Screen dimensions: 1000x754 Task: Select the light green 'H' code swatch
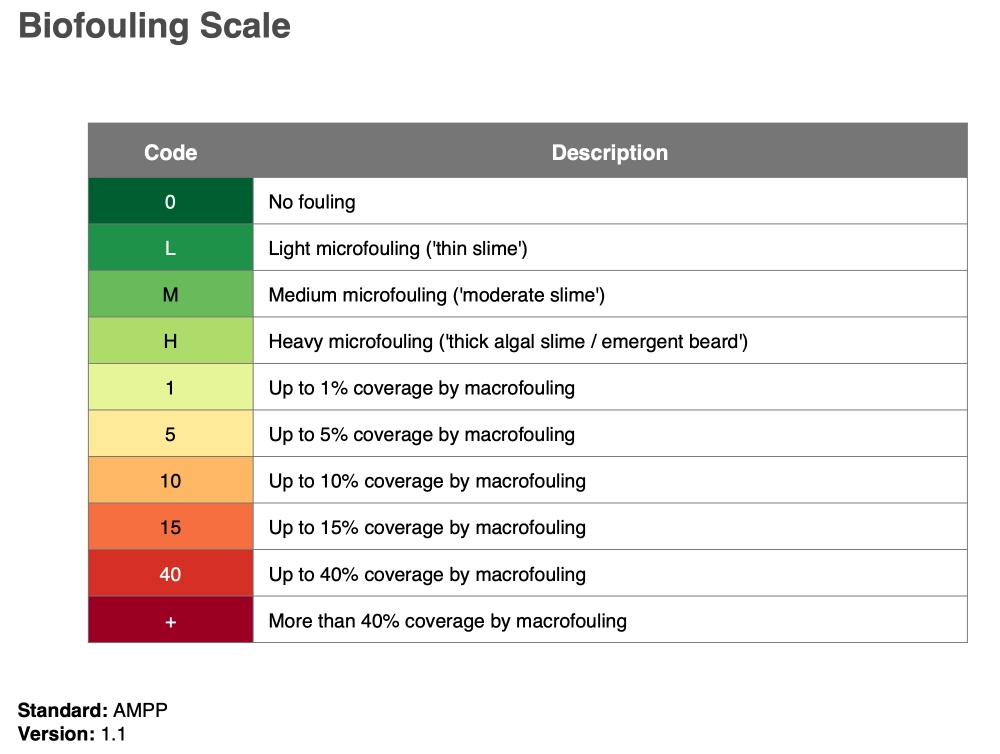pyautogui.click(x=170, y=341)
